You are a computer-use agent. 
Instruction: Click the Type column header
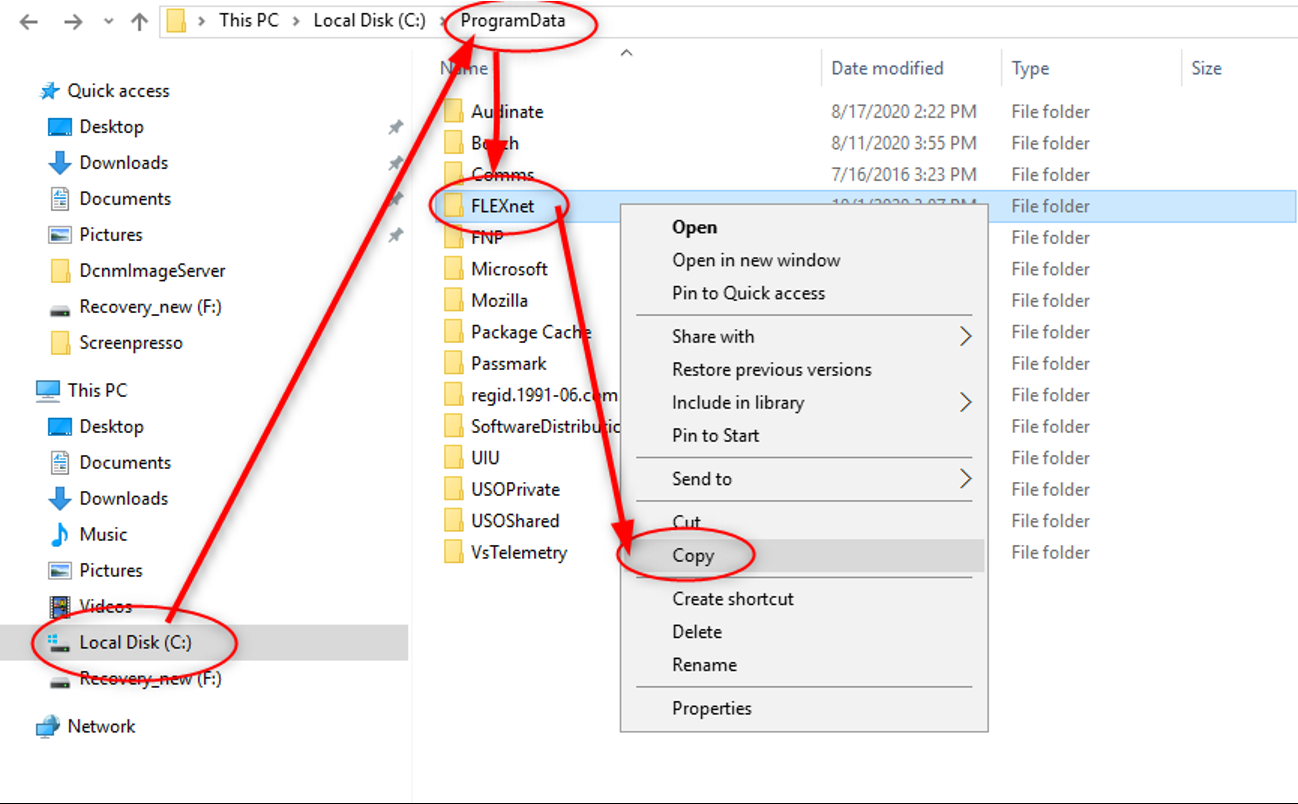(x=1030, y=68)
